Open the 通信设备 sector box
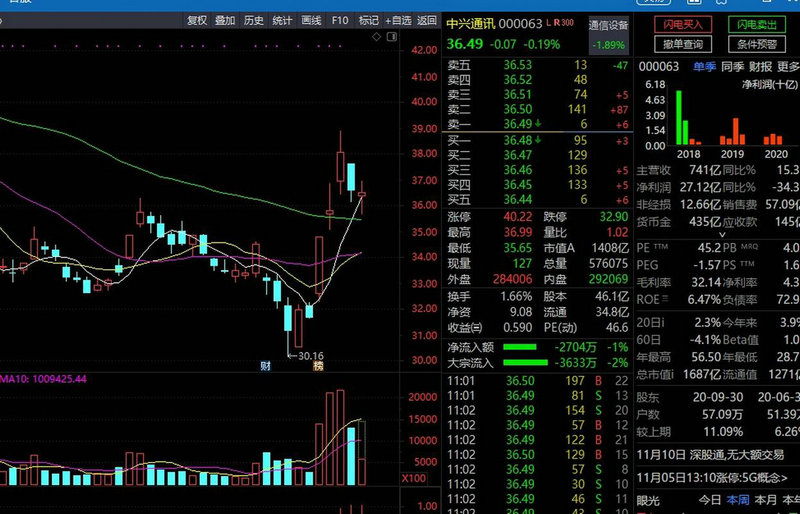Screen dimensions: 800x514 tap(608, 35)
